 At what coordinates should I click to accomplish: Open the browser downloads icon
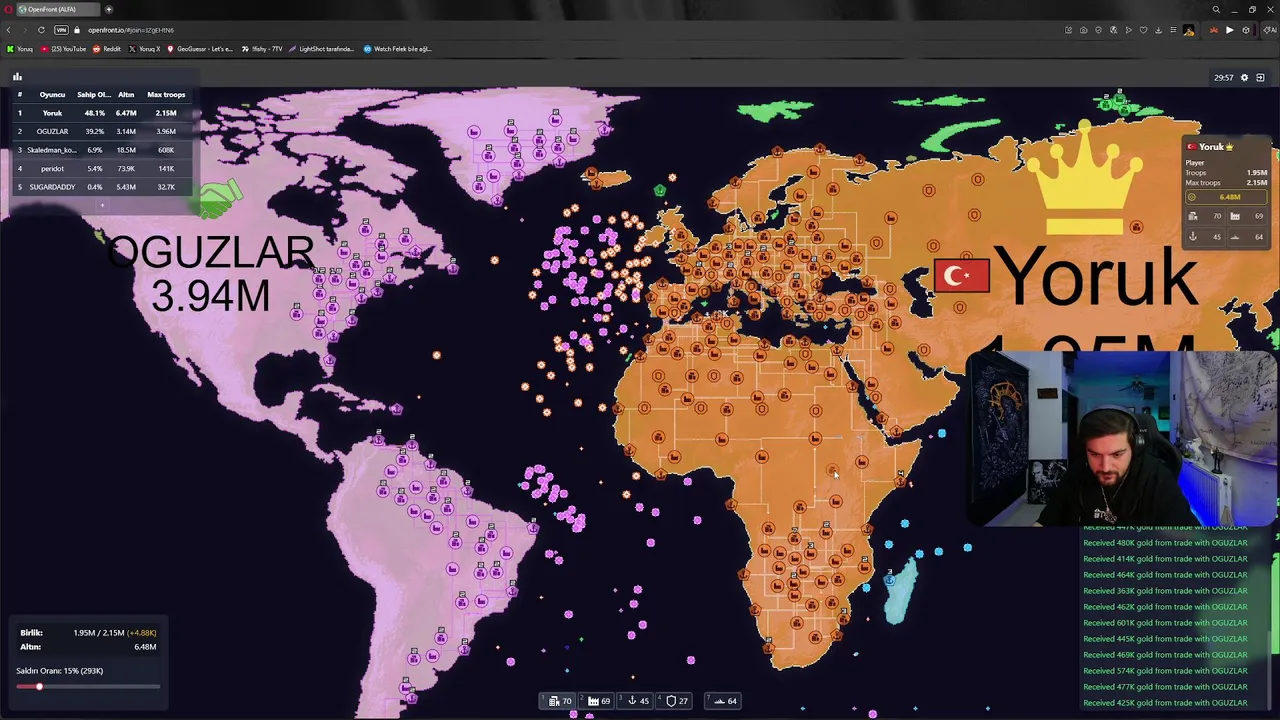coord(1158,30)
